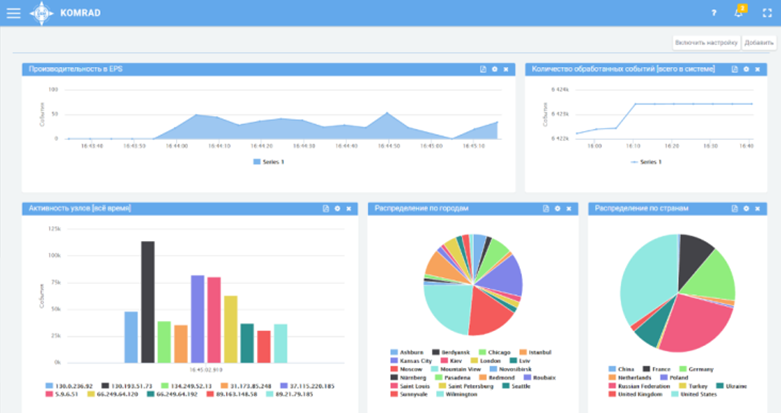The image size is (781, 413).
Task: Toggle China in countries legend
Action: point(622,369)
